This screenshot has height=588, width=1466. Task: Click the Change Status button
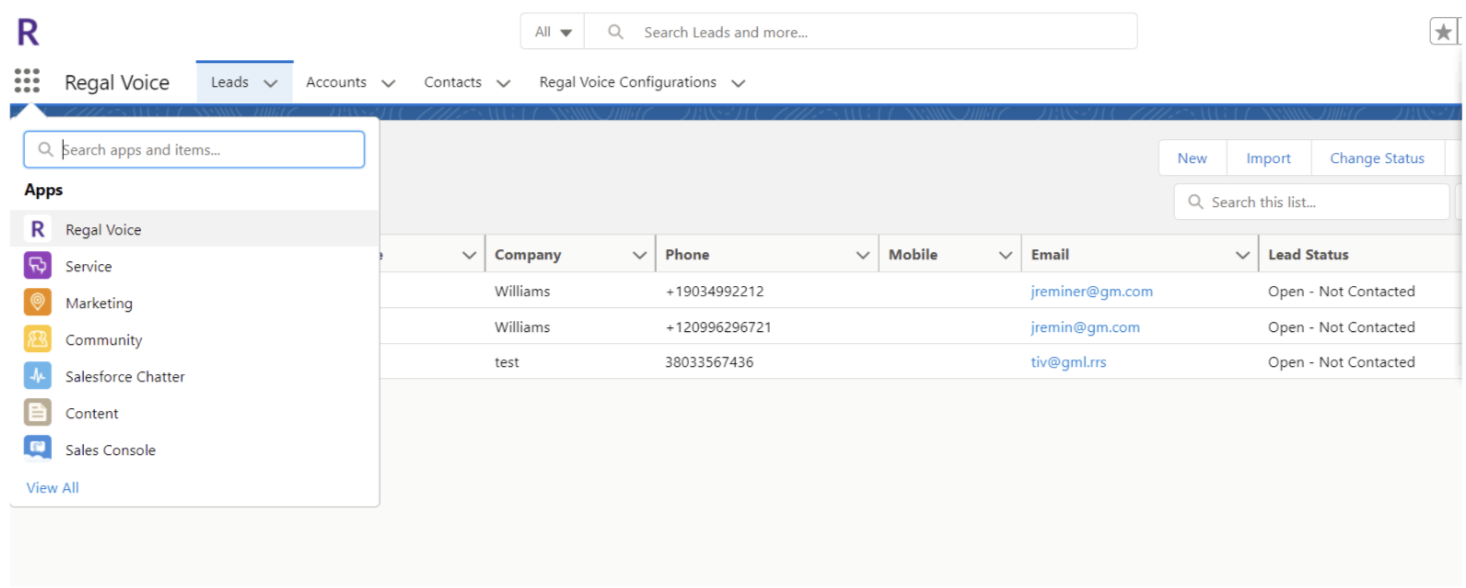click(x=1377, y=158)
